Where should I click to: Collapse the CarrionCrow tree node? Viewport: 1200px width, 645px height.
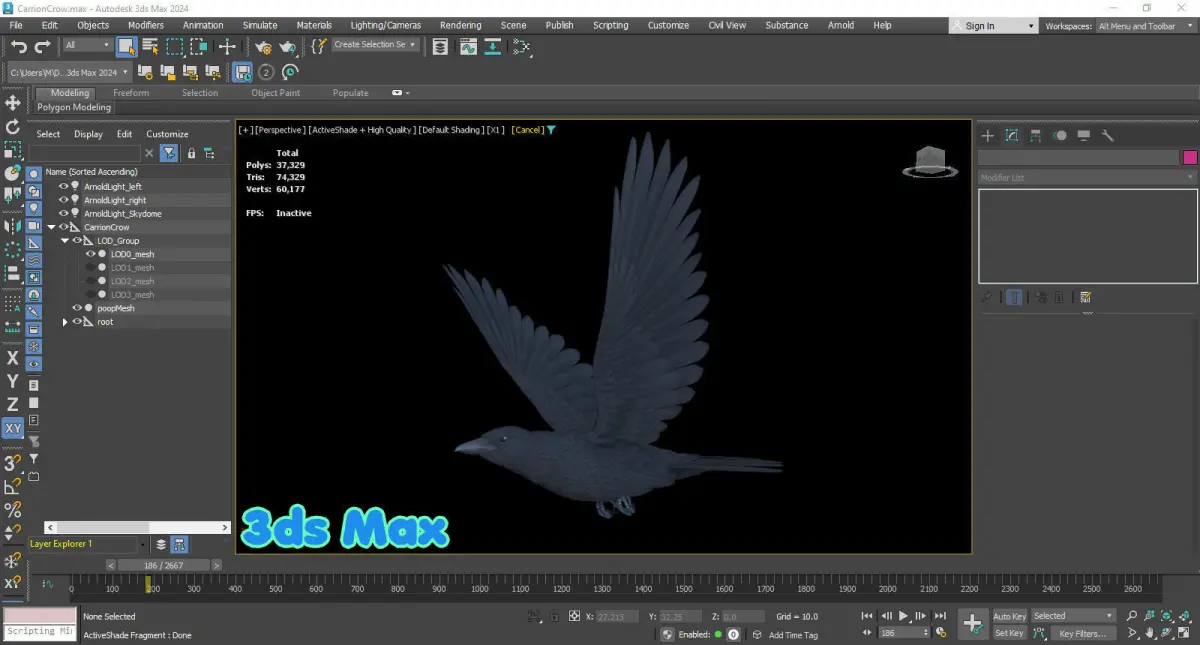(x=51, y=227)
